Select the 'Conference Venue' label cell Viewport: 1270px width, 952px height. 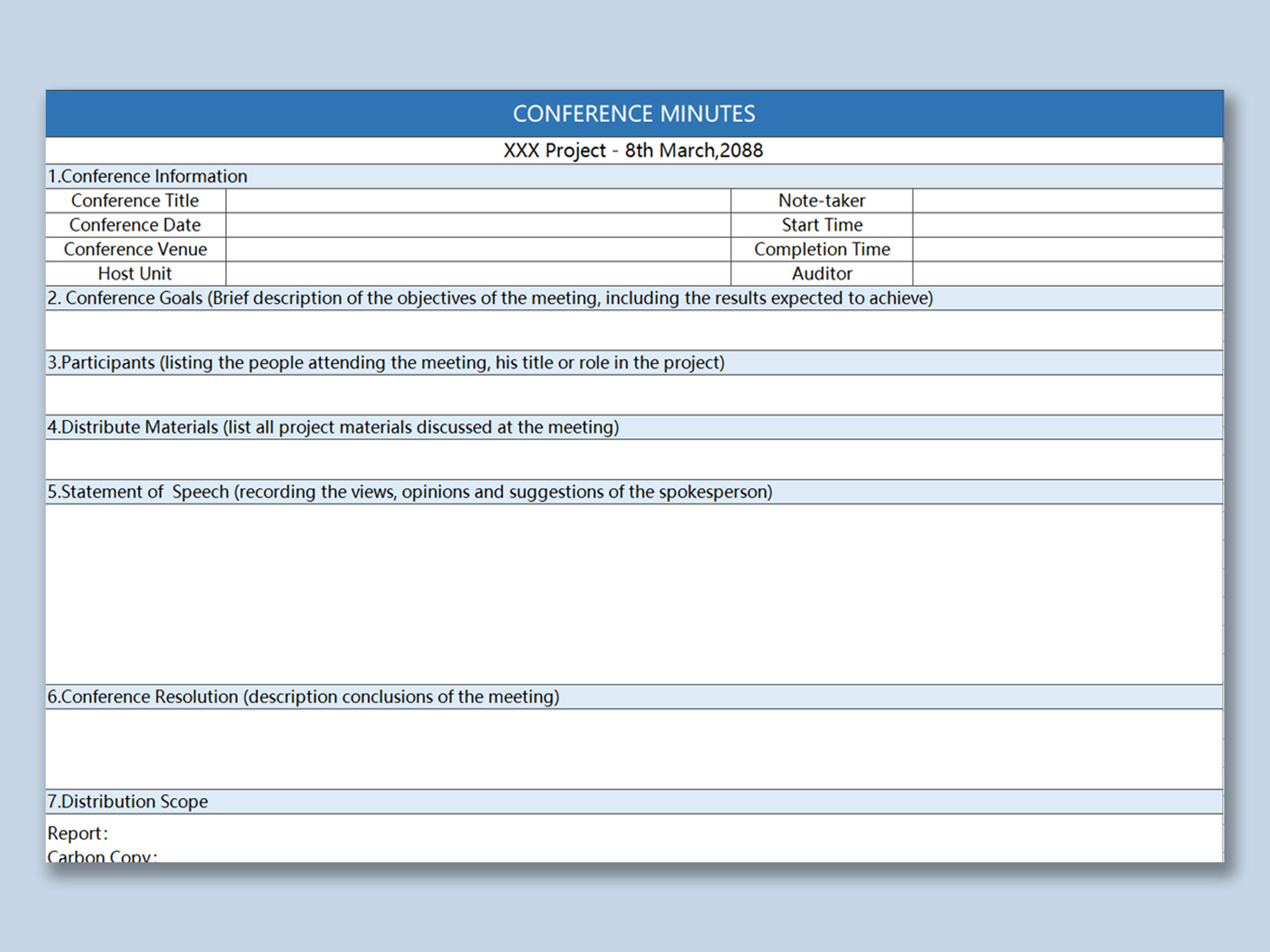pyautogui.click(x=135, y=250)
